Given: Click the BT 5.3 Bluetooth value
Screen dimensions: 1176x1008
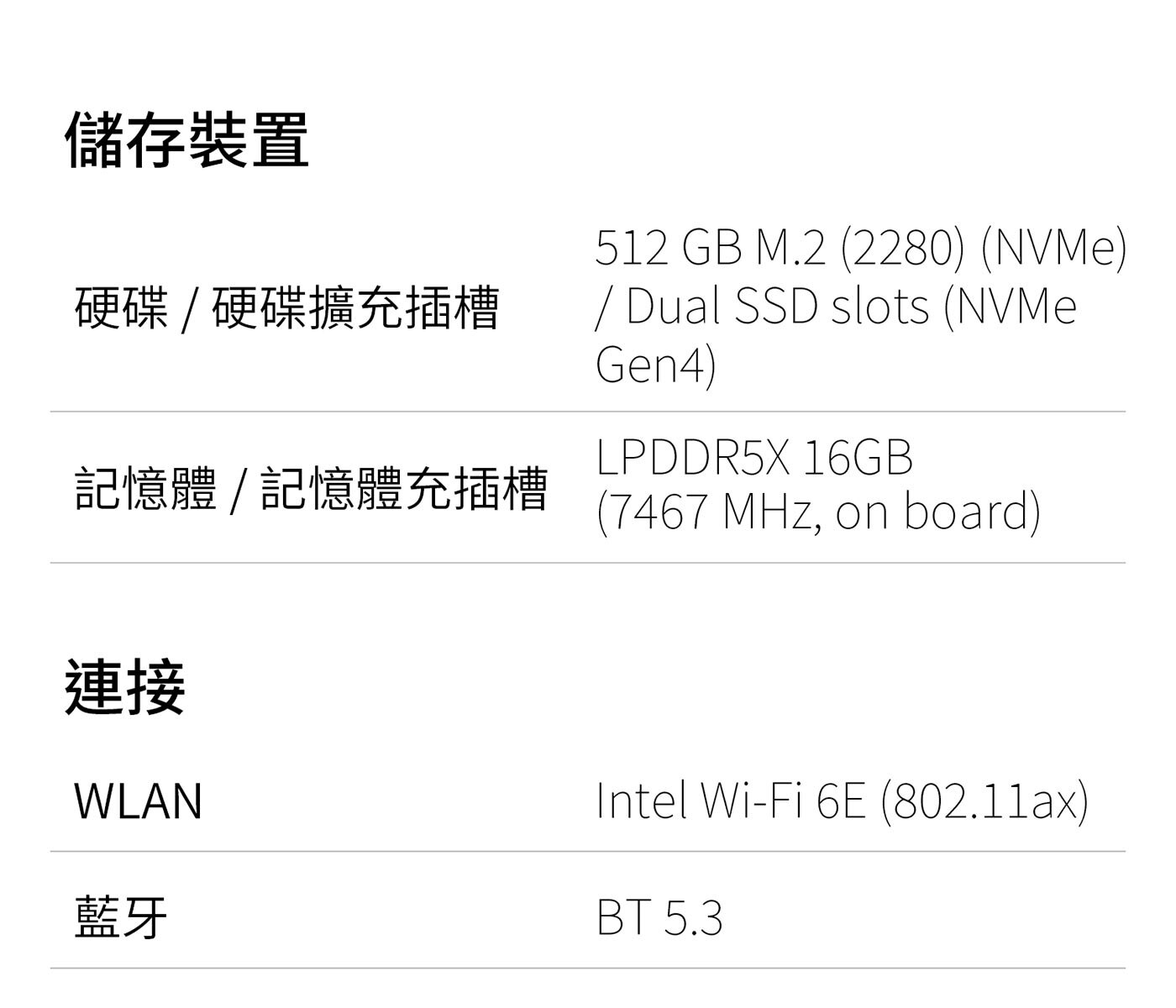Looking at the screenshot, I should pos(659,917).
